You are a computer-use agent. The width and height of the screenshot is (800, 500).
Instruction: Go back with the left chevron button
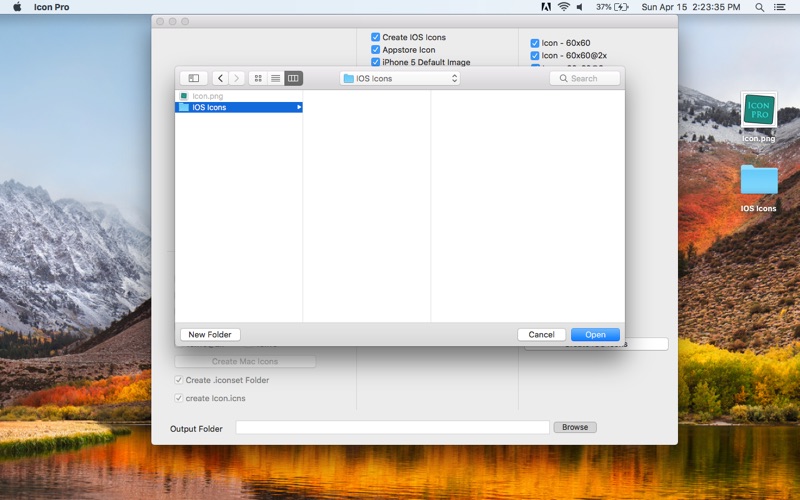220,78
